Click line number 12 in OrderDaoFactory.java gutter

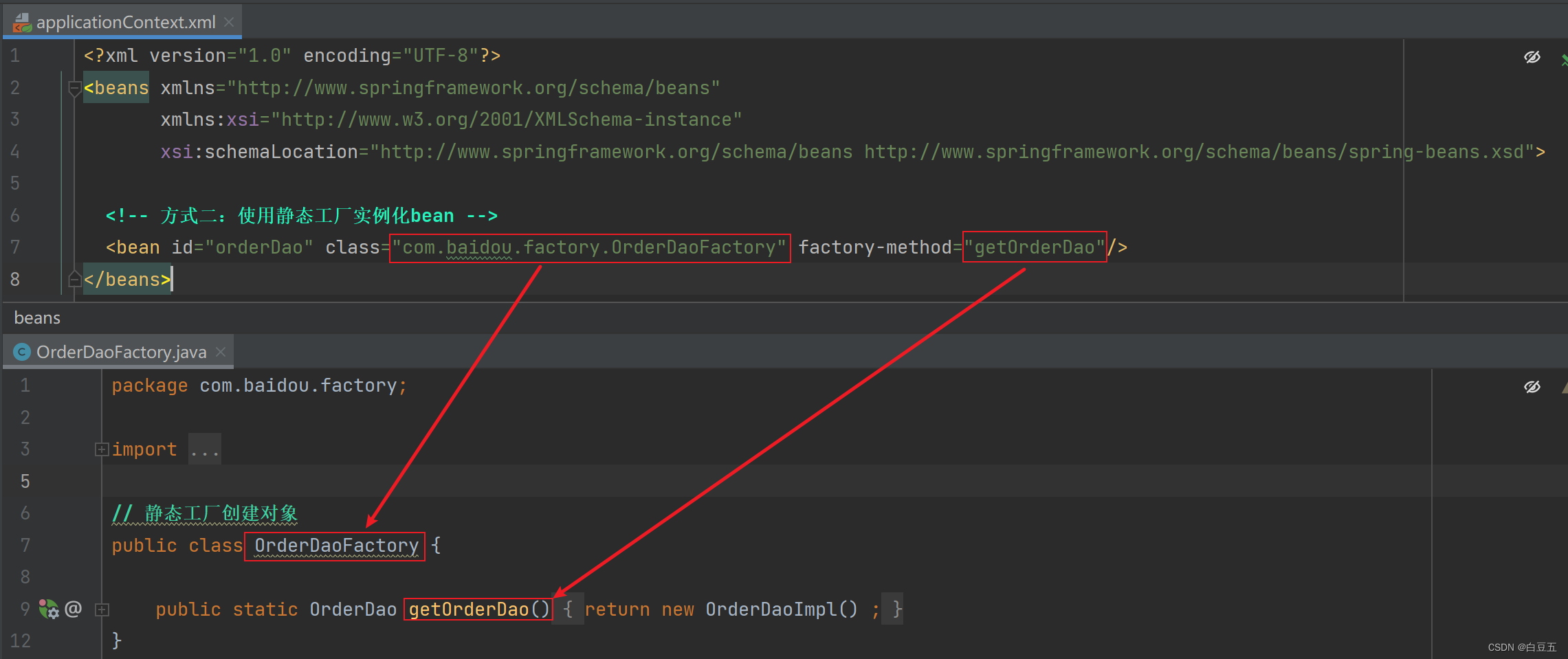(x=21, y=641)
